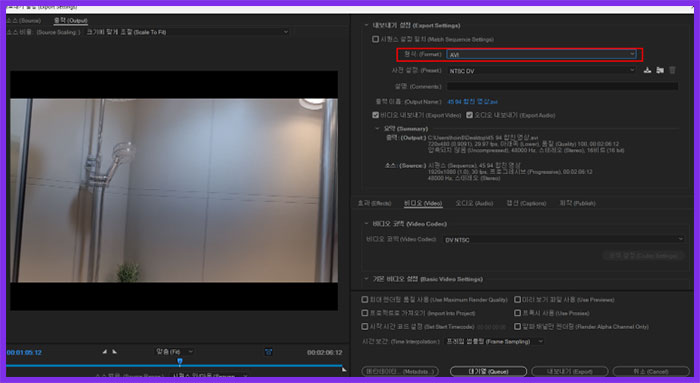The width and height of the screenshot is (700, 383).
Task: Collapse the Video Codec section
Action: [x=367, y=224]
